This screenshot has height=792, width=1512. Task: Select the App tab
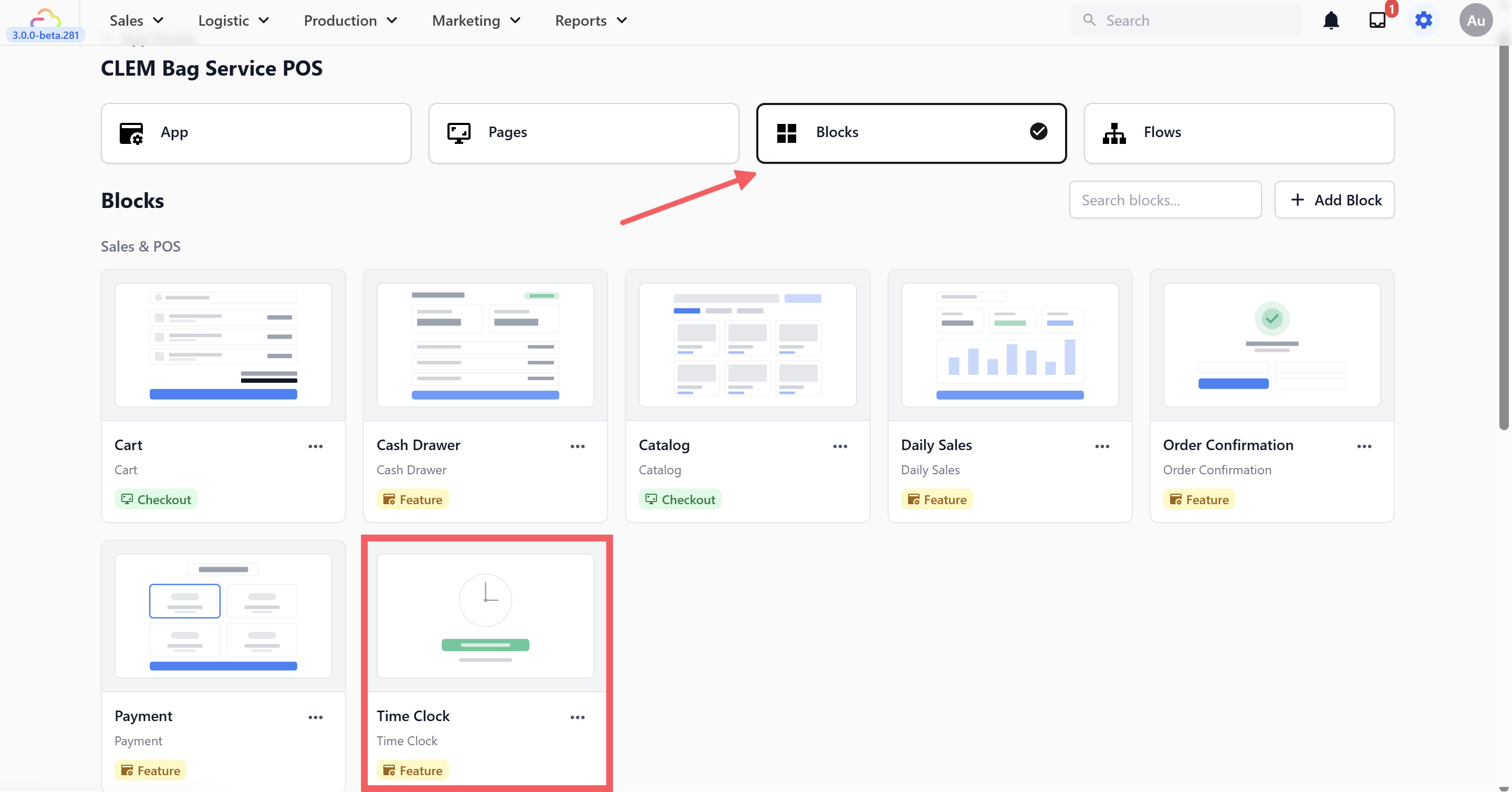point(256,133)
